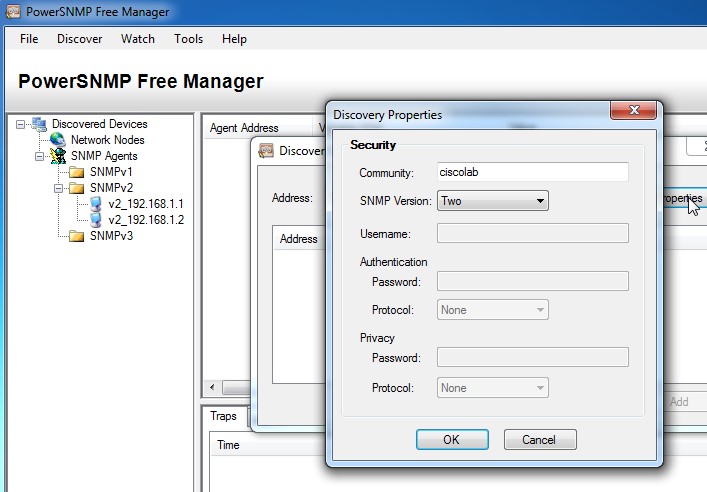Select the Network Nodes tree item

click(107, 140)
